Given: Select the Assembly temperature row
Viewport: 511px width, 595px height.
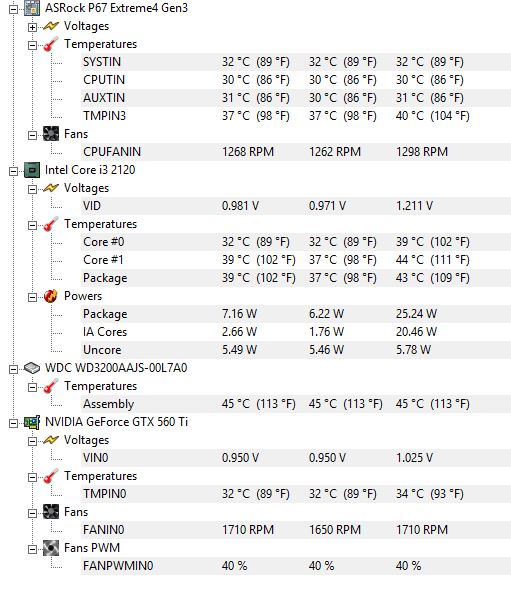Looking at the screenshot, I should click(x=296, y=404).
